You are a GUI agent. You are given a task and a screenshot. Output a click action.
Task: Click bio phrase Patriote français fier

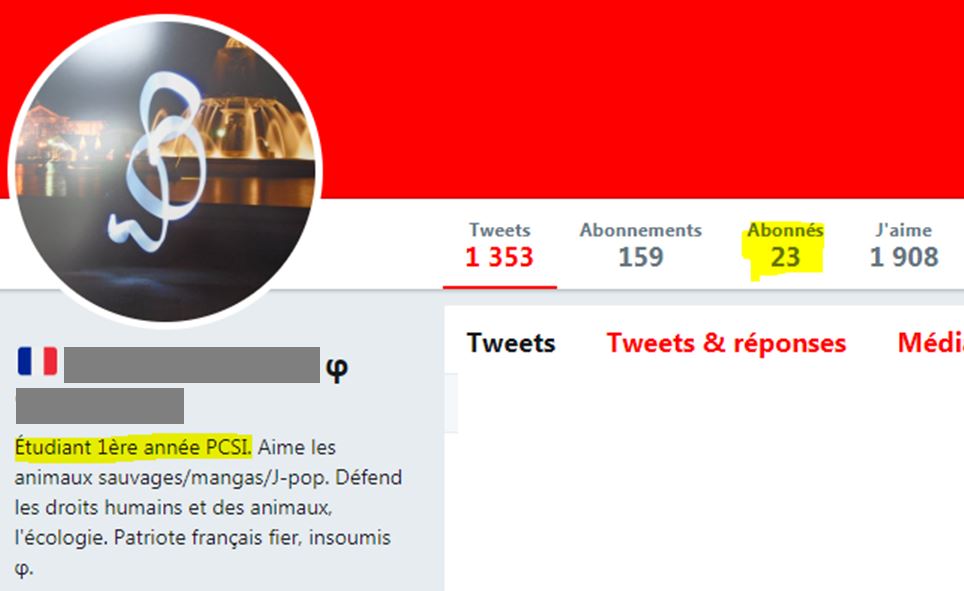point(208,537)
